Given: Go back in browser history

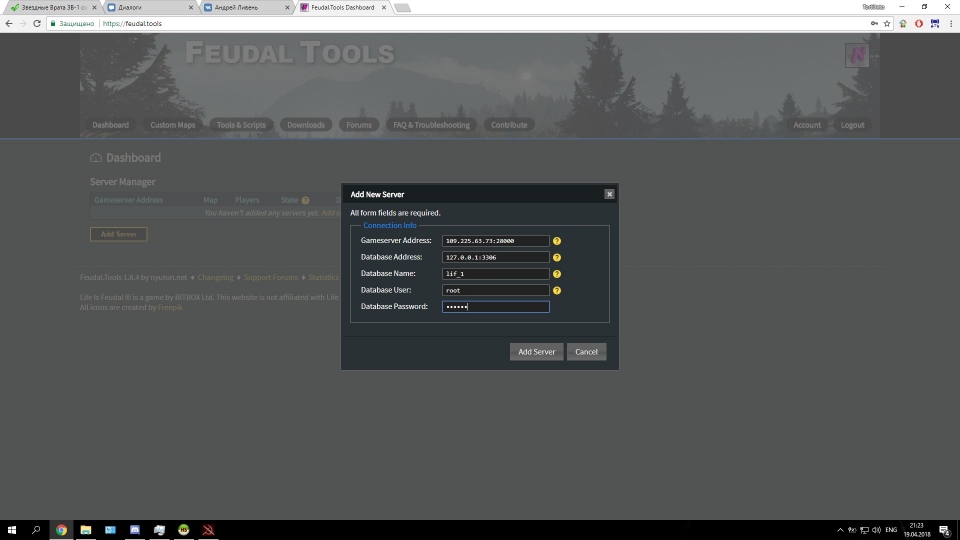Looking at the screenshot, I should (9, 23).
